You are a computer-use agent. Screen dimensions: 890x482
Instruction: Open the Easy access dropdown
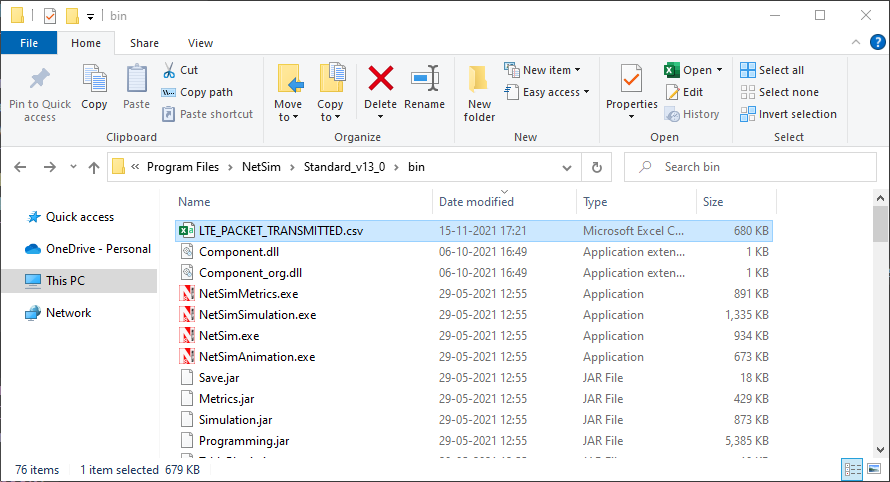point(547,92)
